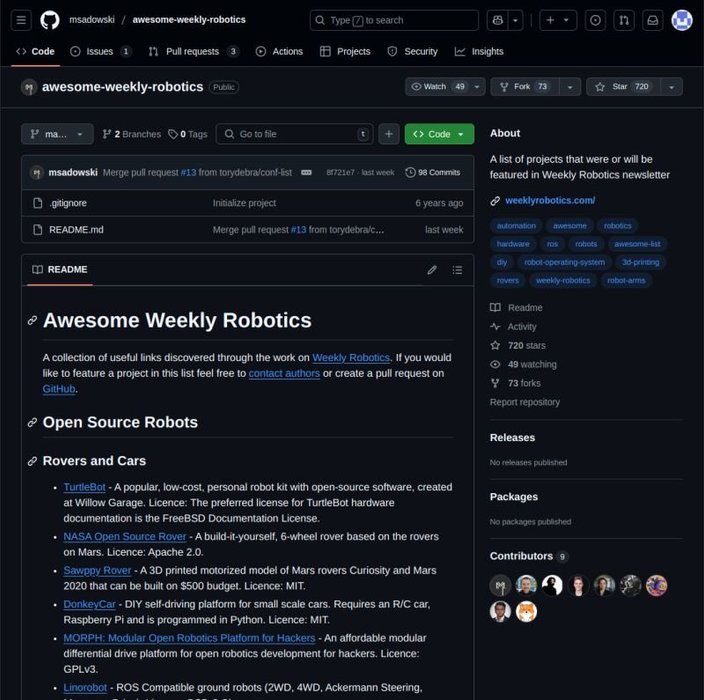Copy anchor link of Rovers and Cars heading
The height and width of the screenshot is (700, 704).
coord(32,461)
